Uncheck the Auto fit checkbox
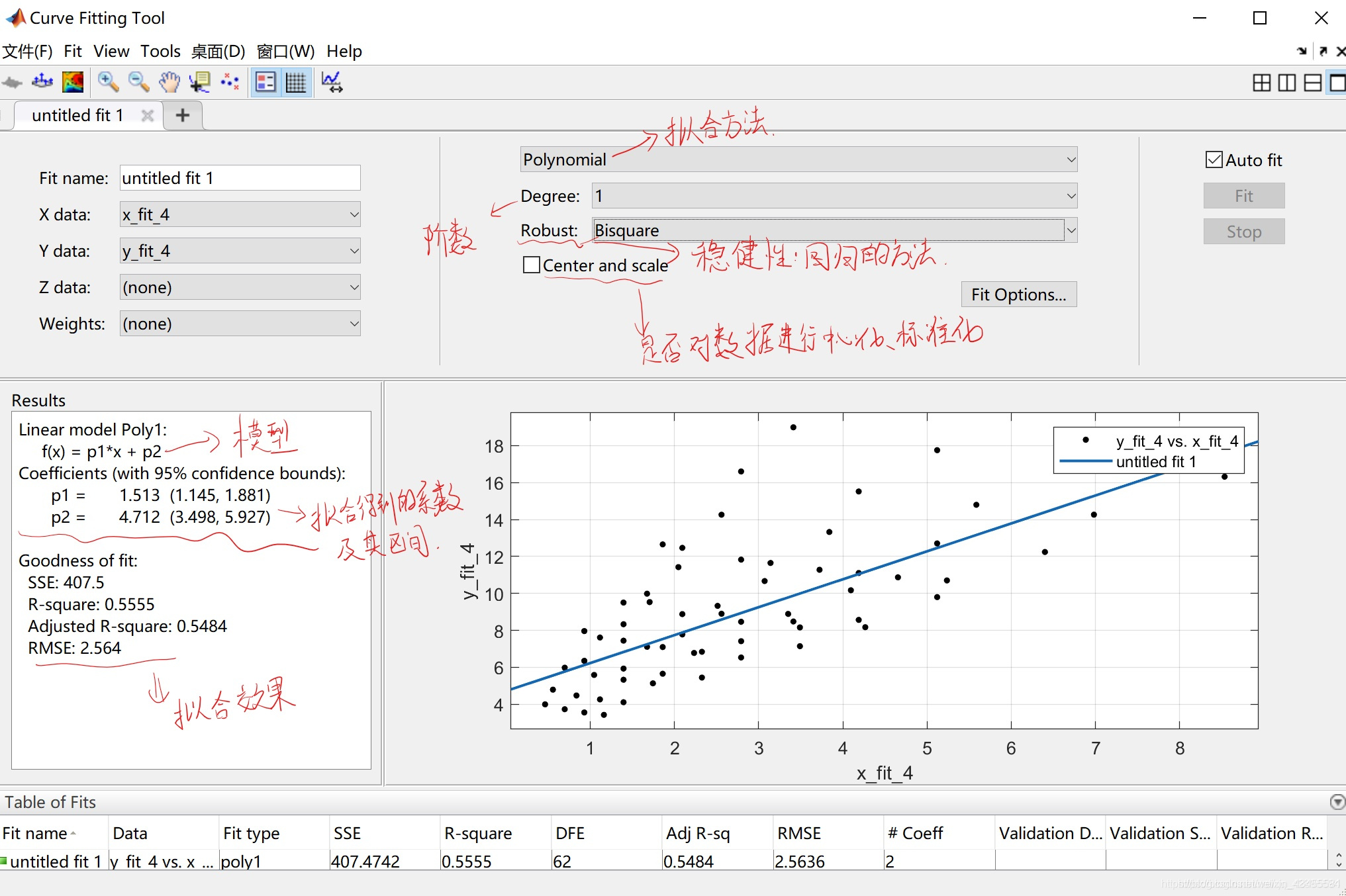 [1214, 159]
